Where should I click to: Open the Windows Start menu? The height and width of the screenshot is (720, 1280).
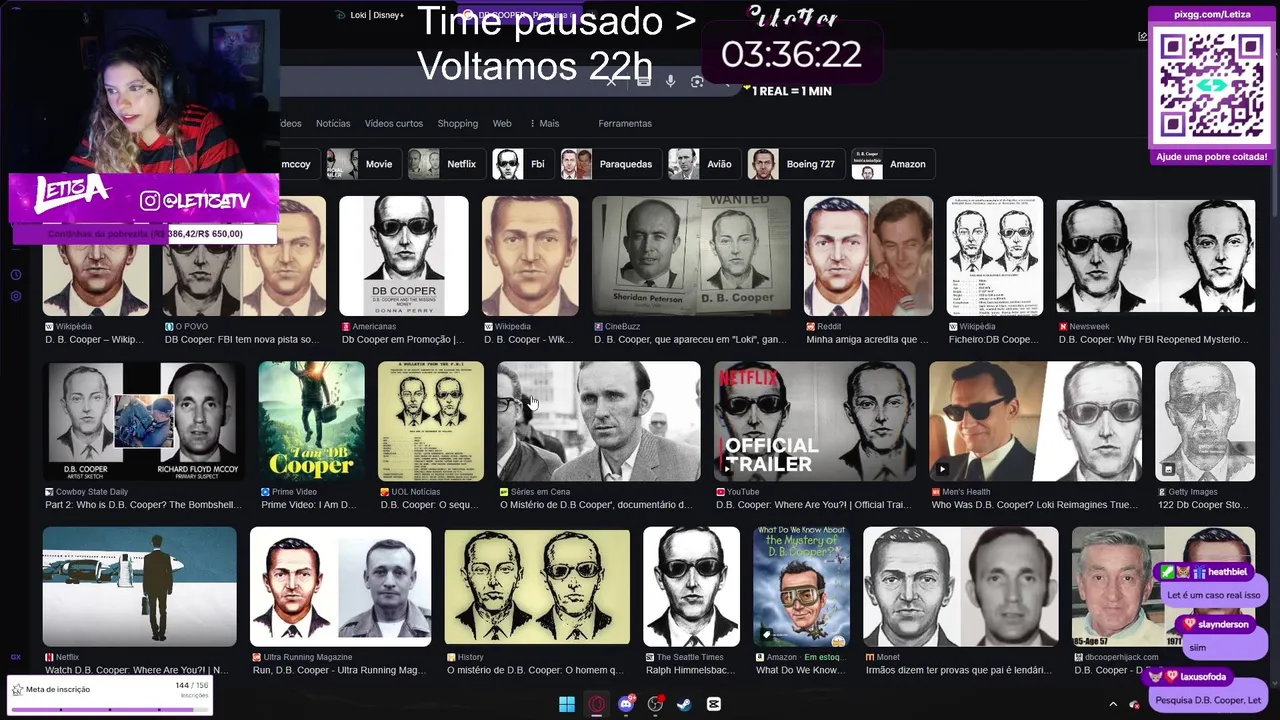click(567, 704)
